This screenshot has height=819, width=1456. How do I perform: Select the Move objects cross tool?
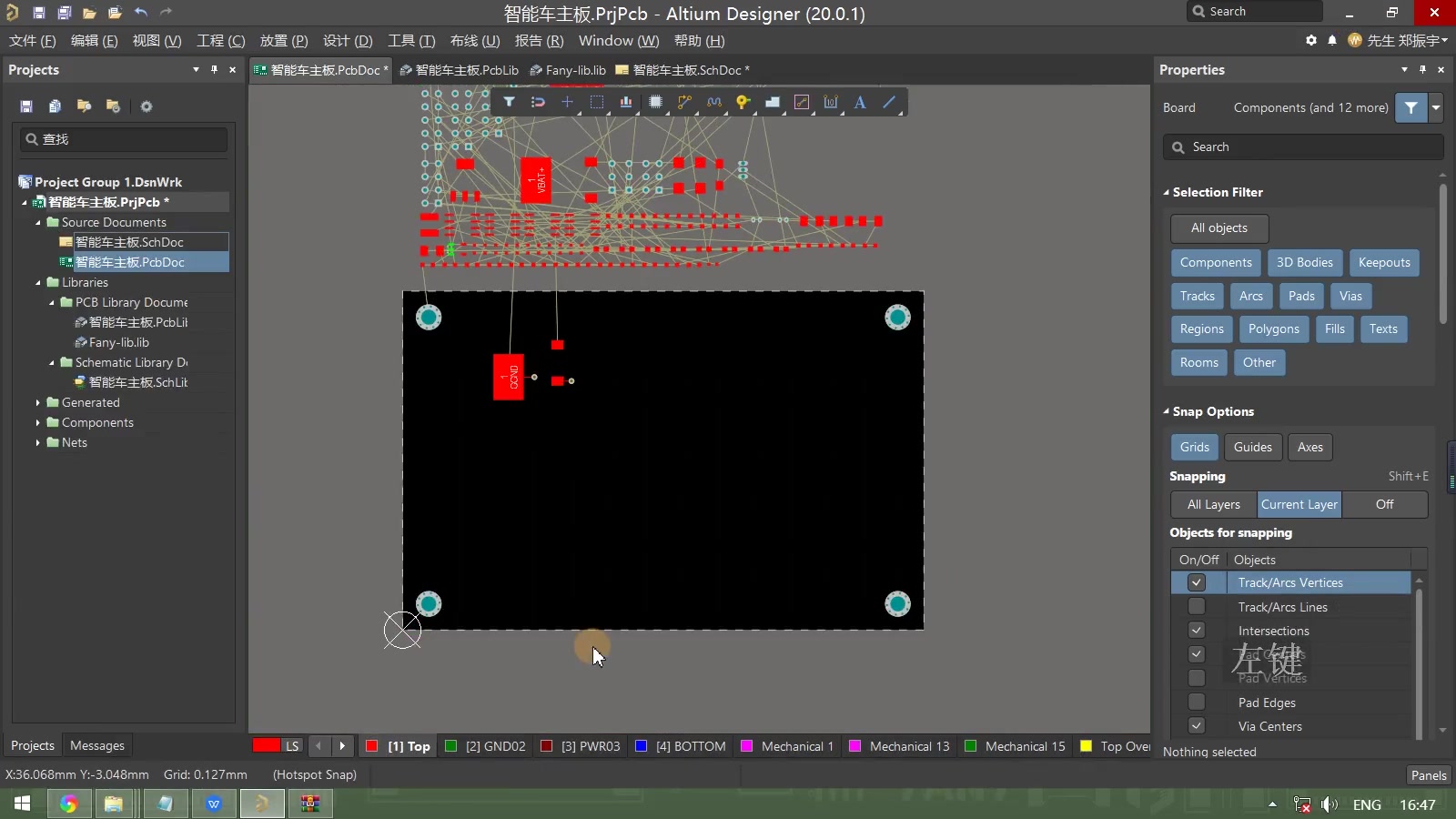(567, 102)
